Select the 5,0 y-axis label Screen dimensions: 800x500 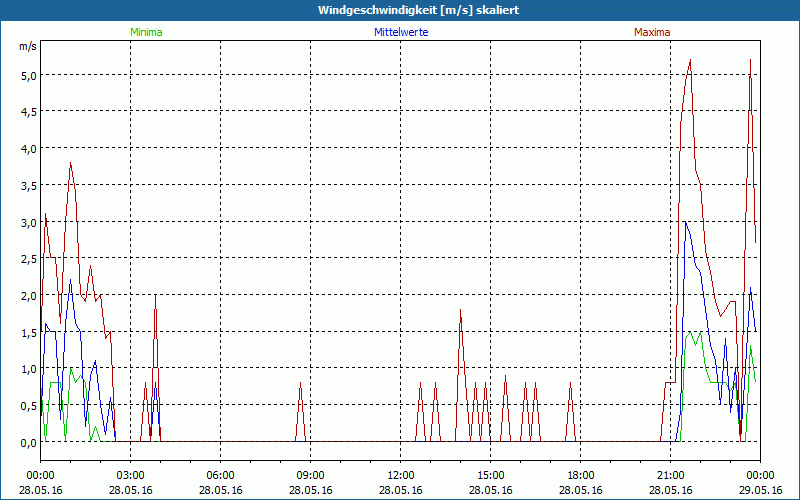pyautogui.click(x=27, y=75)
